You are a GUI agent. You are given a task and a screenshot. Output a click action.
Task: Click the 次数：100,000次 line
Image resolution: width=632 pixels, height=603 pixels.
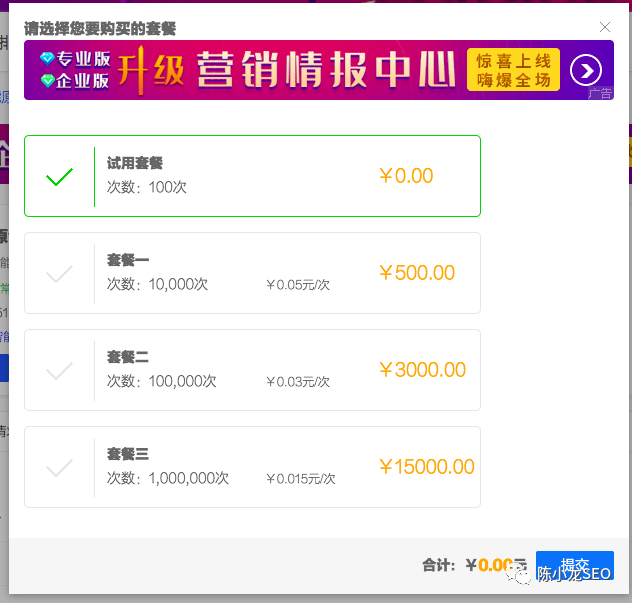tap(161, 381)
